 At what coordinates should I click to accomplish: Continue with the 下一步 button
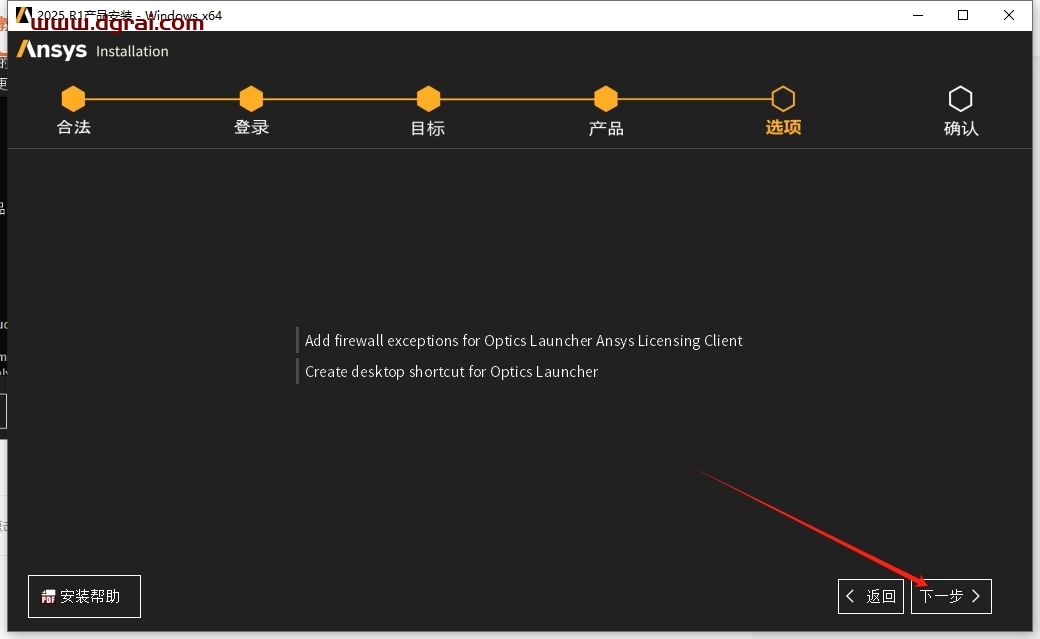(951, 597)
